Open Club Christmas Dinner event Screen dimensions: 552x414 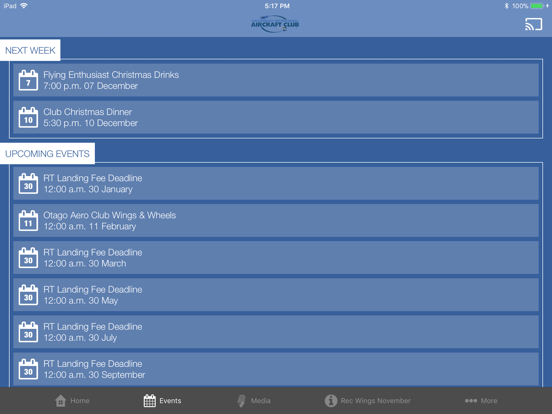(x=276, y=117)
